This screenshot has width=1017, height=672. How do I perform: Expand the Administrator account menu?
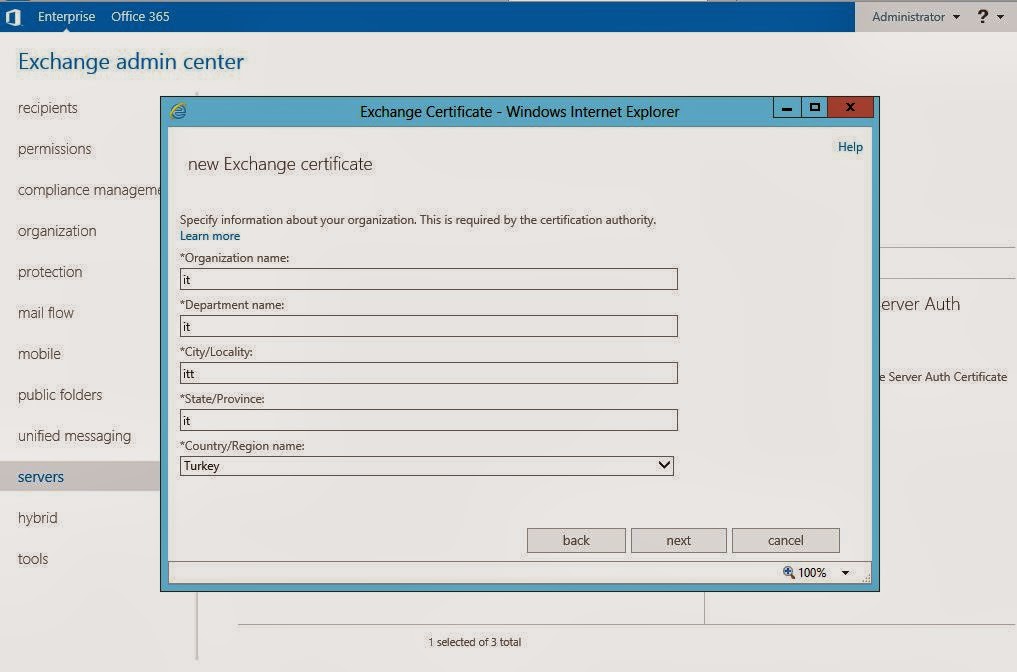(915, 17)
